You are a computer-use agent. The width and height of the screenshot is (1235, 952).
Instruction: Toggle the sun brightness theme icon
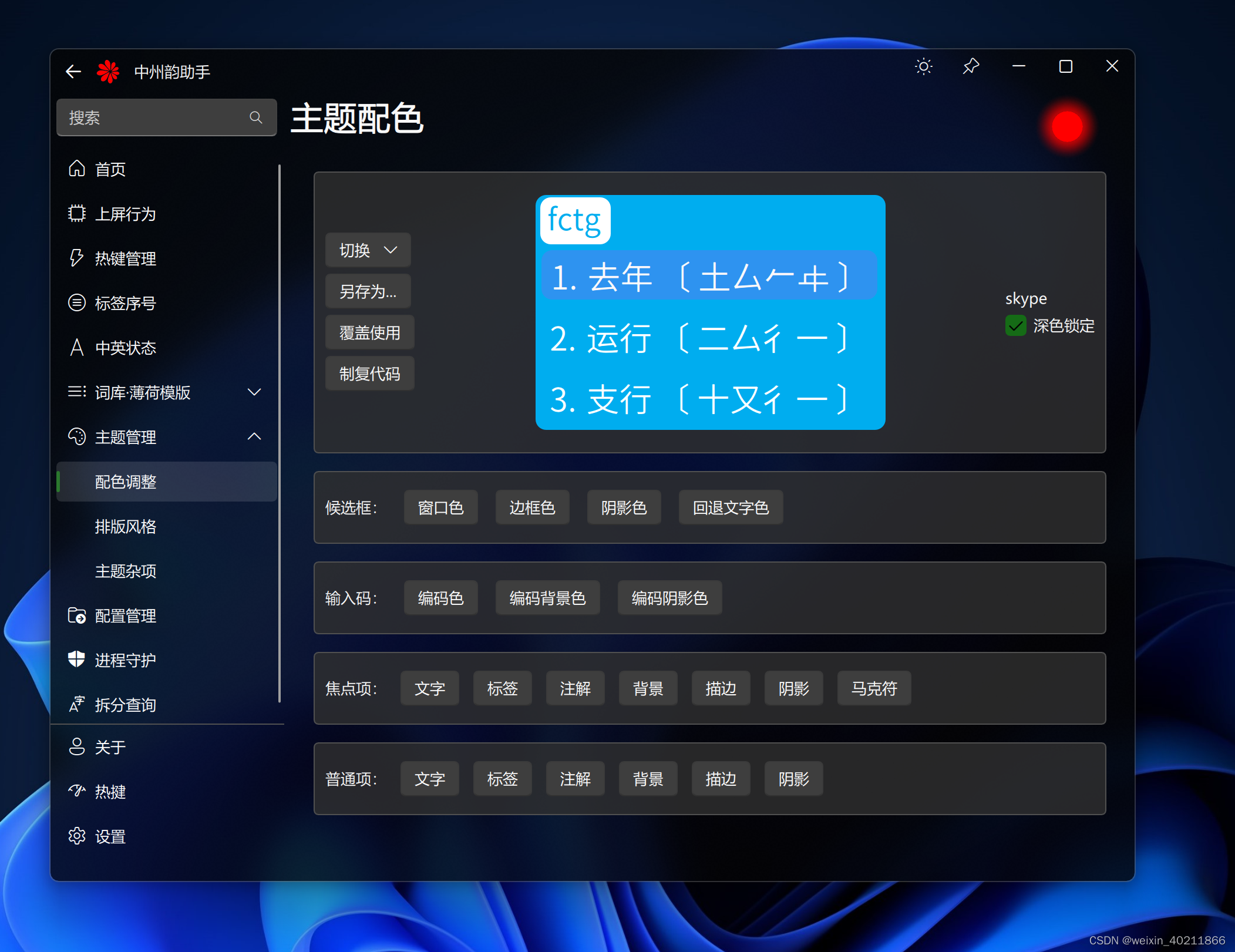923,66
